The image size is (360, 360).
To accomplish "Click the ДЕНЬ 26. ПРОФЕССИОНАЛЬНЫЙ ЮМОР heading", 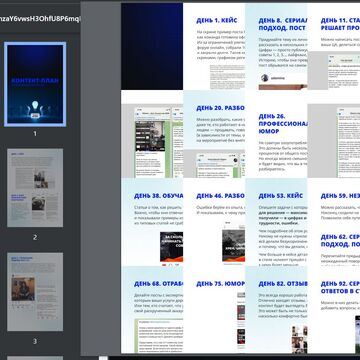I will (x=283, y=124).
